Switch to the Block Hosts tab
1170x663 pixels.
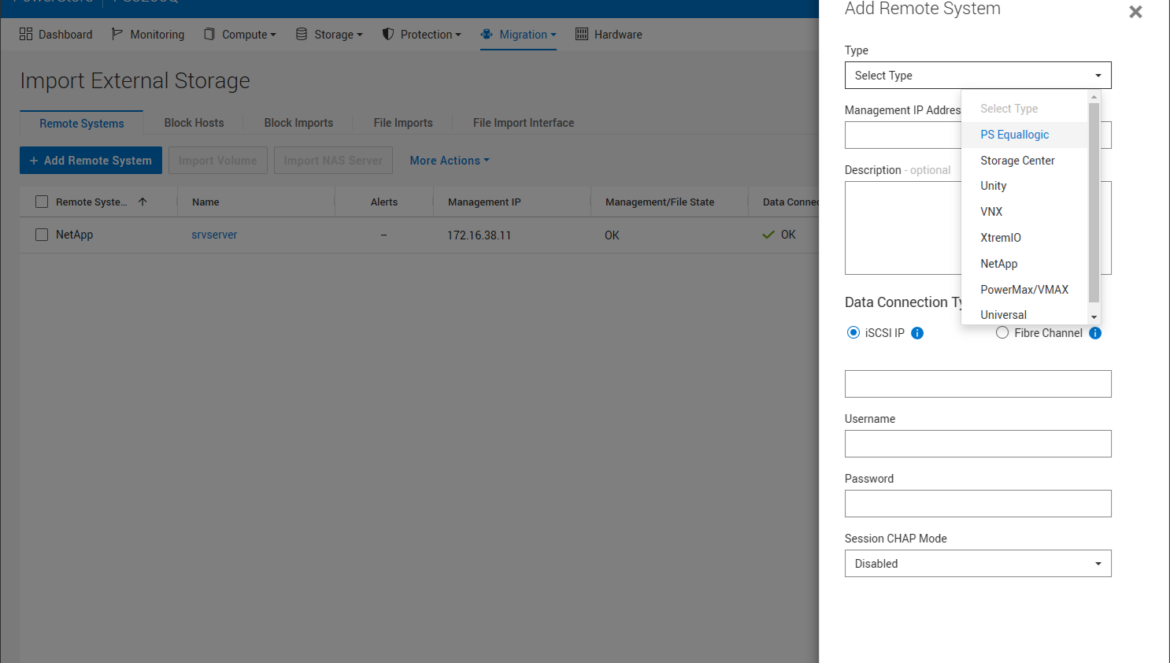point(194,123)
